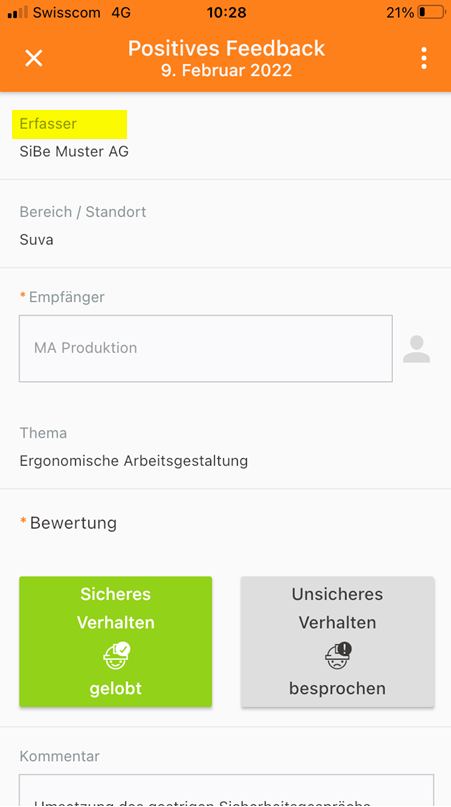Screen dimensions: 451x807
Task: Tap the person icon beside Empfänger
Action: tap(417, 349)
